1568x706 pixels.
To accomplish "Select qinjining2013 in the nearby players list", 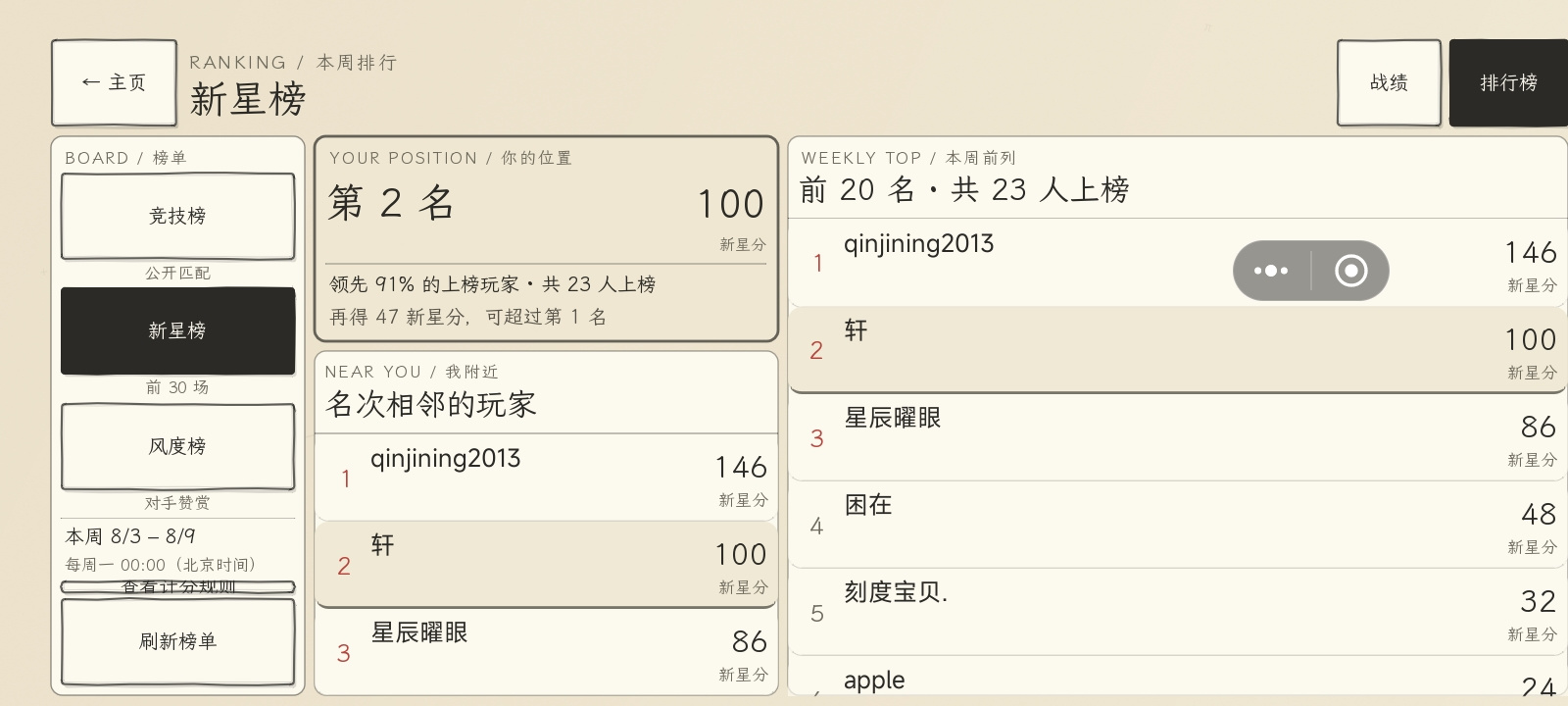I will pos(546,478).
